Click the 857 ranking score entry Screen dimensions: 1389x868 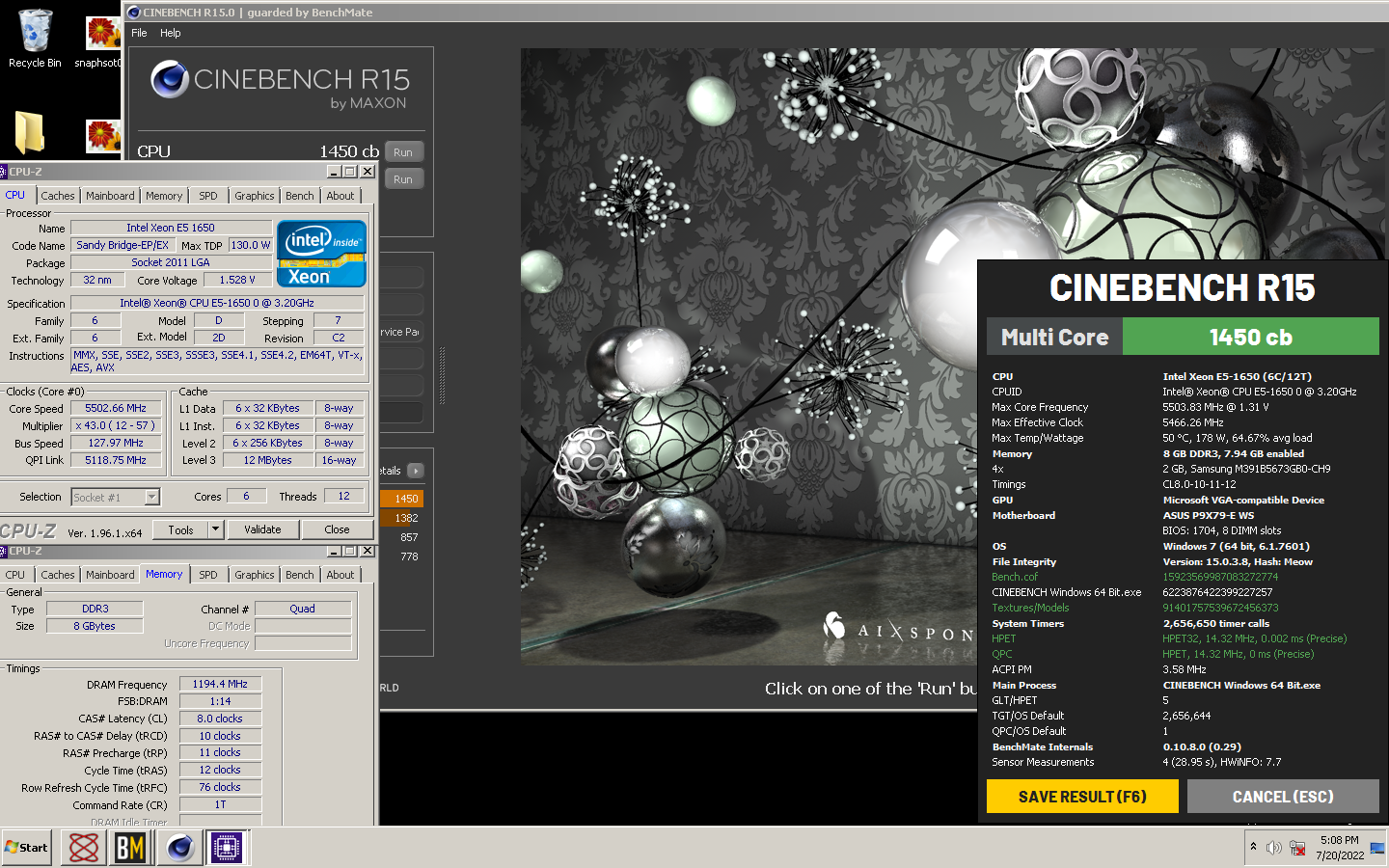tap(409, 537)
